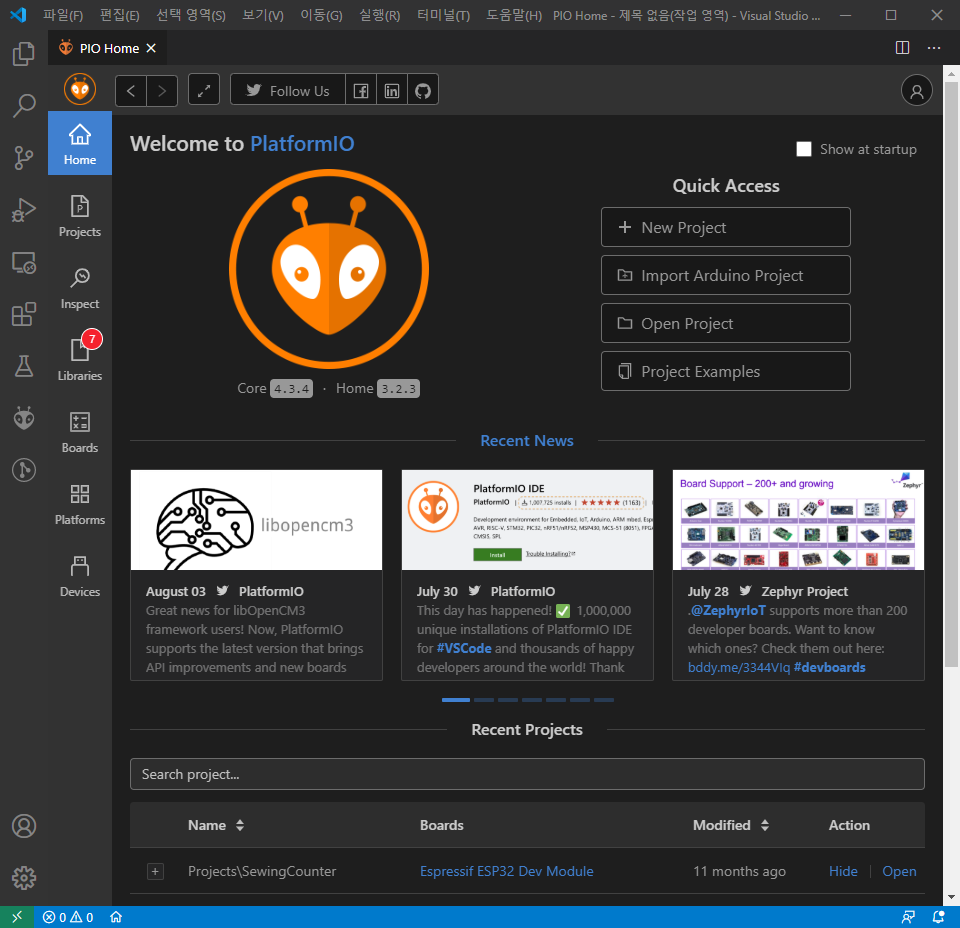Open remote window from status bar

coord(17,916)
